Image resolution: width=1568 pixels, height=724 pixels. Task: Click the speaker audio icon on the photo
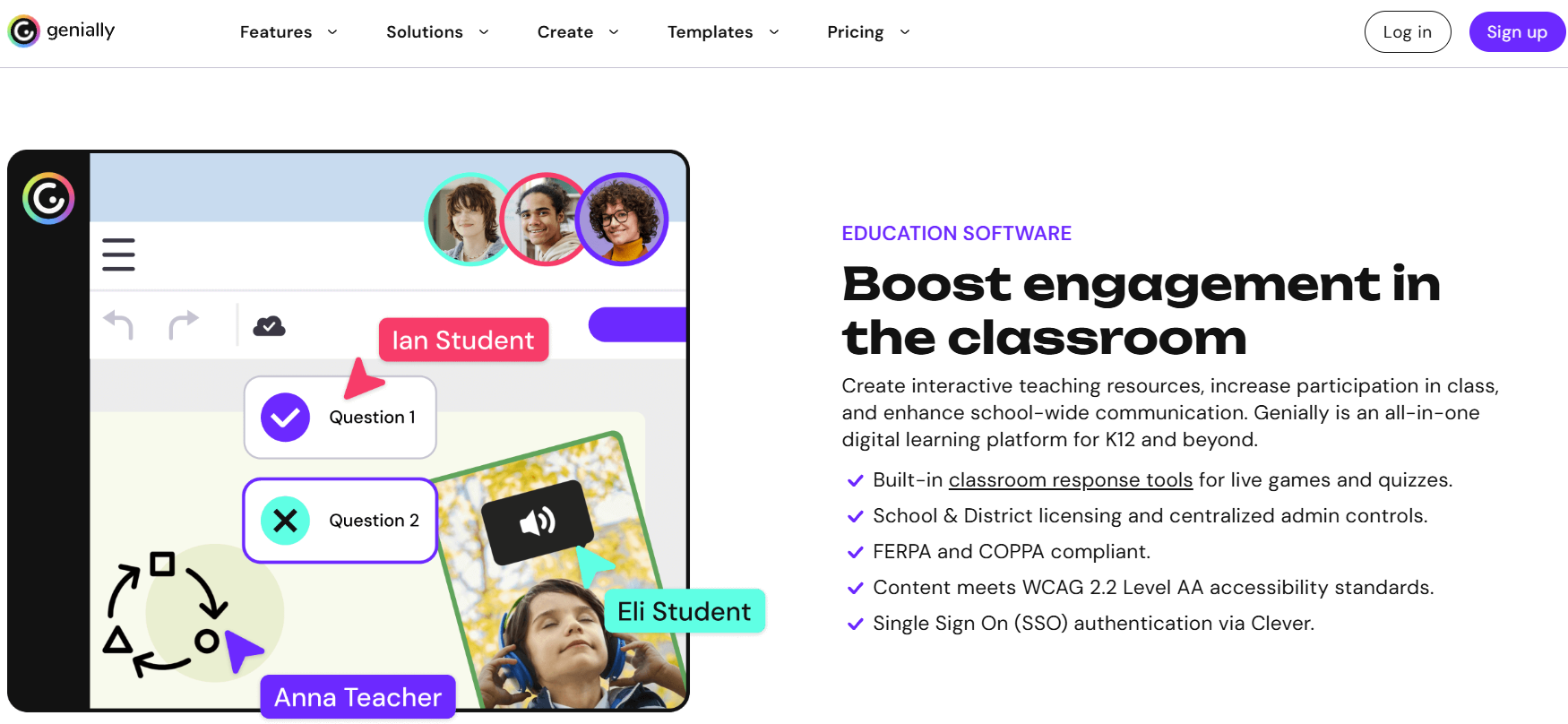coord(538,521)
